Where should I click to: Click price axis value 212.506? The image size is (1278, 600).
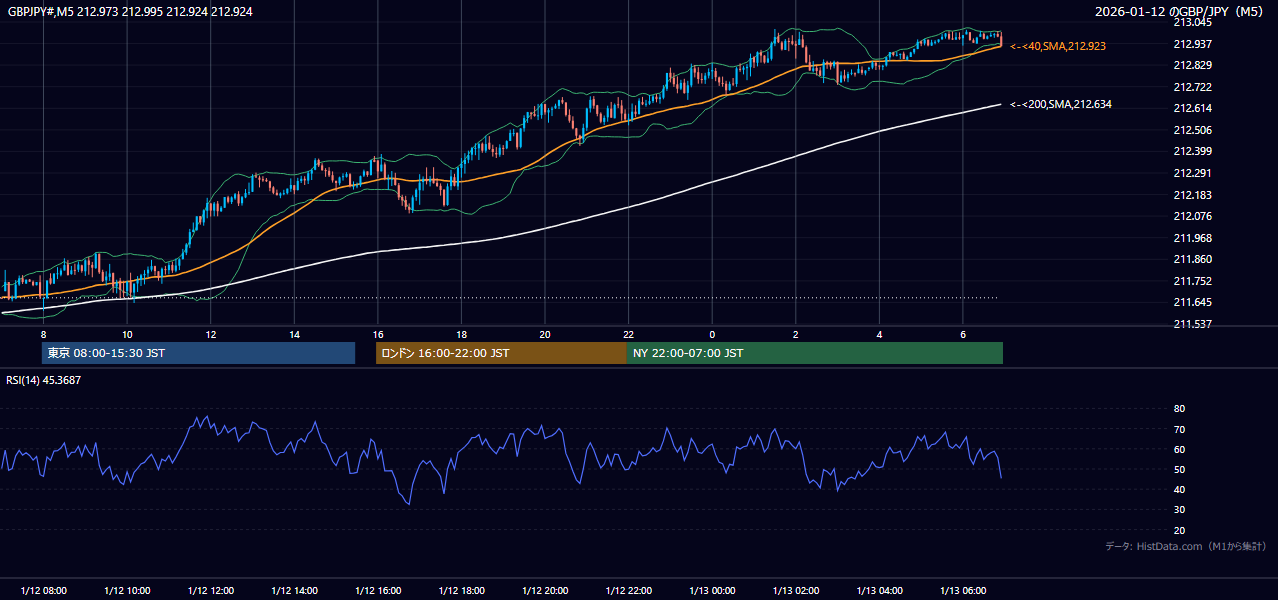(x=1192, y=130)
